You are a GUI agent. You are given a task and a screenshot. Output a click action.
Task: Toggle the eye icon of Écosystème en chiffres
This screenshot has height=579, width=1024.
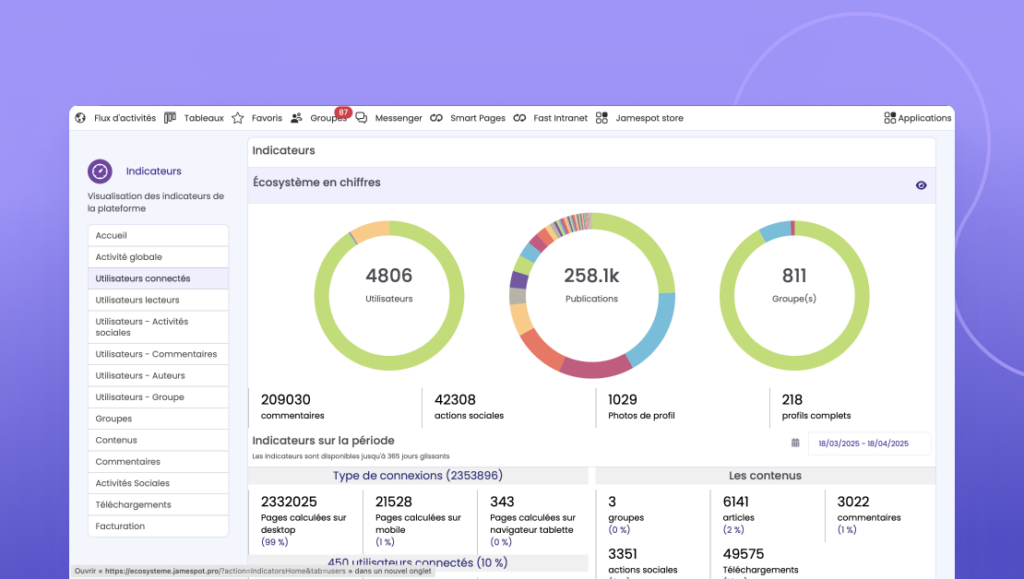click(x=921, y=185)
